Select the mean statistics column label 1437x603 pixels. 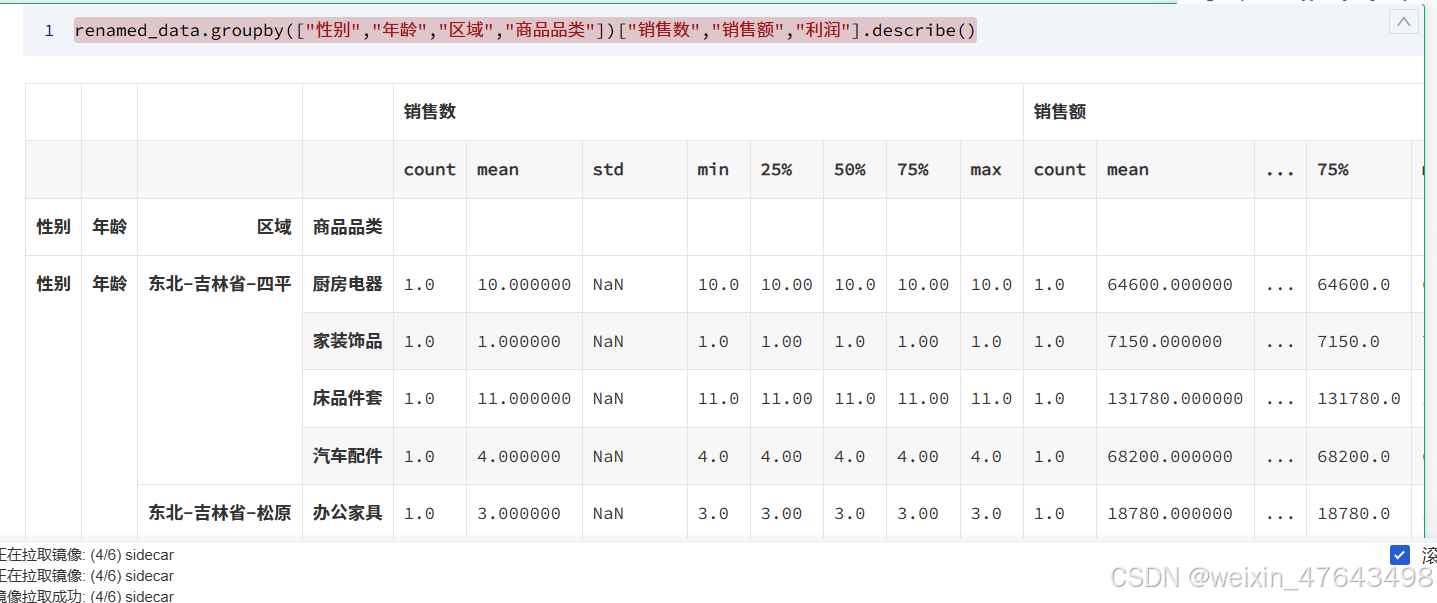pos(497,169)
